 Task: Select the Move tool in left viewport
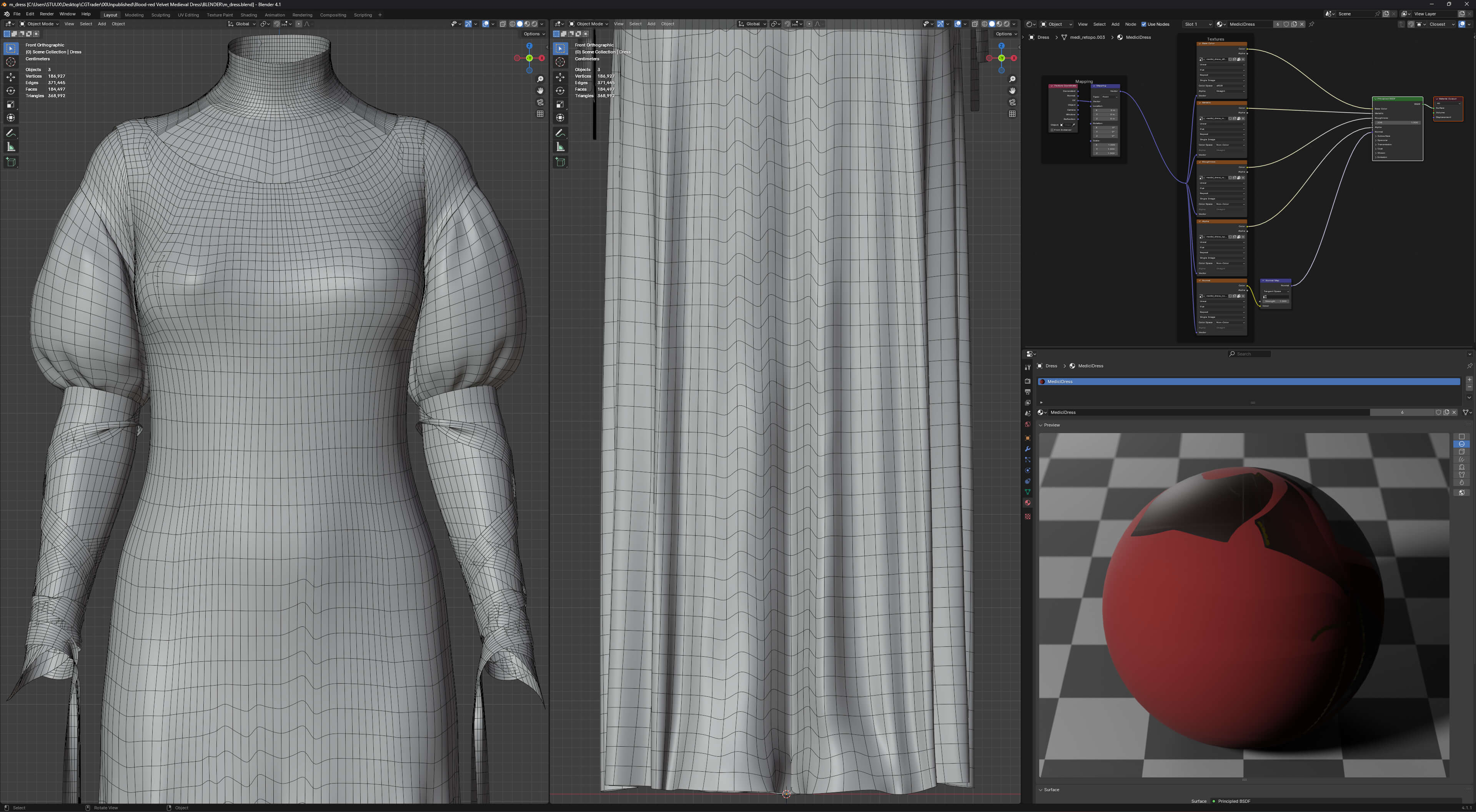click(x=11, y=77)
